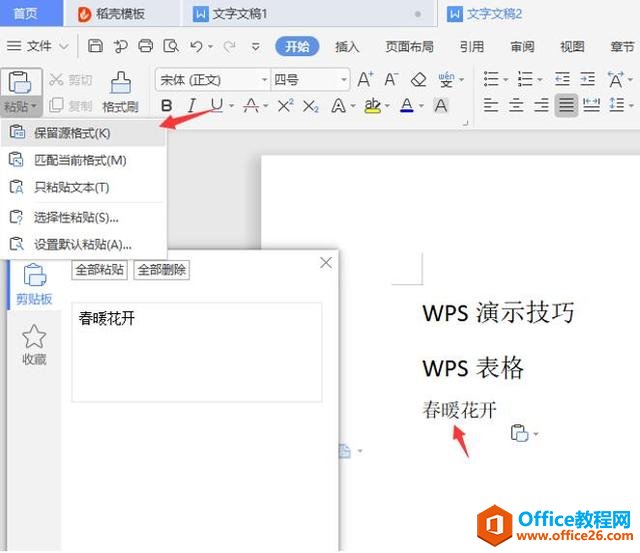
Task: Expand the 粘贴 paste dropdown arrow
Action: point(34,107)
